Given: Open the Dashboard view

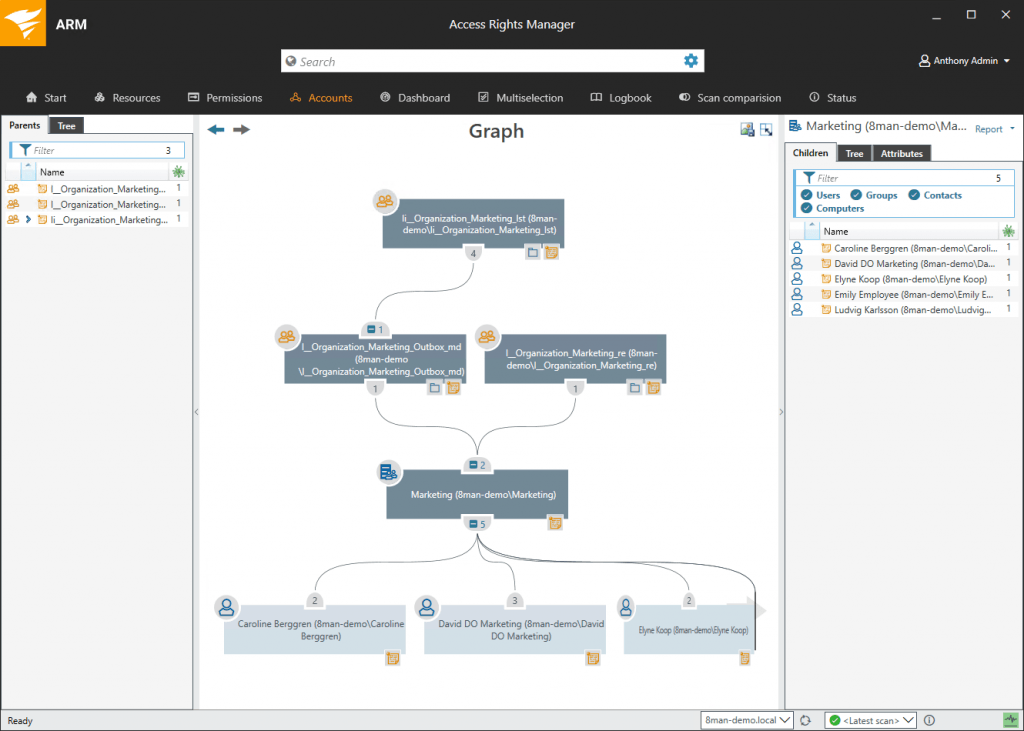Looking at the screenshot, I should coord(415,97).
